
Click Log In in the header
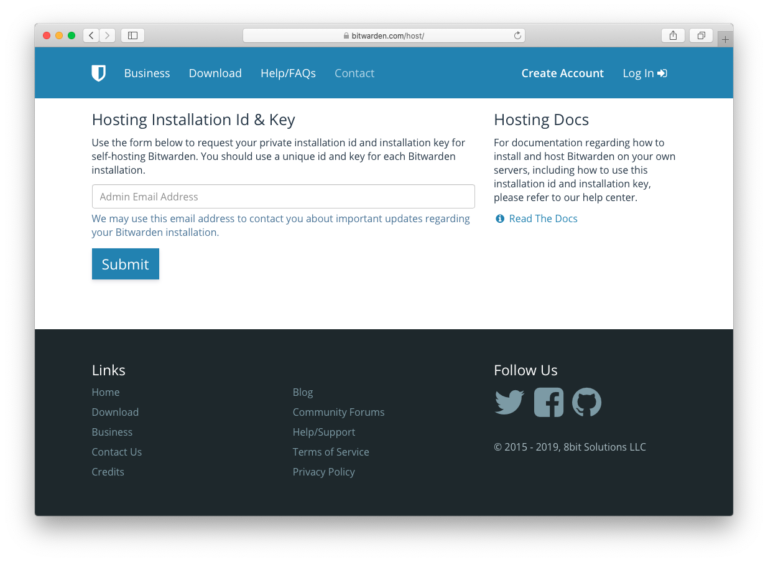(645, 73)
